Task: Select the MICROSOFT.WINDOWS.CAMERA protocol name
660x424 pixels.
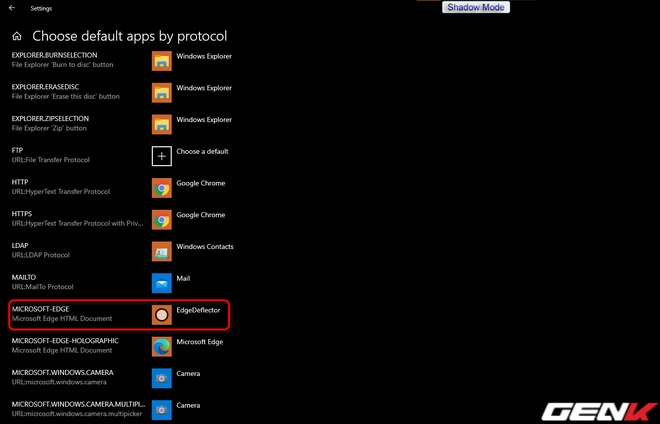Action: click(x=63, y=372)
